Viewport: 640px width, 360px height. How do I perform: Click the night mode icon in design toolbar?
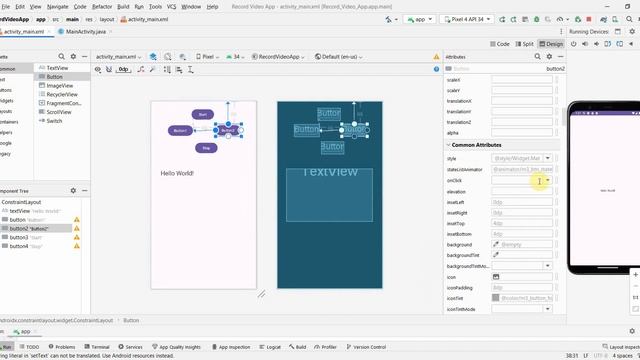[x=182, y=57]
